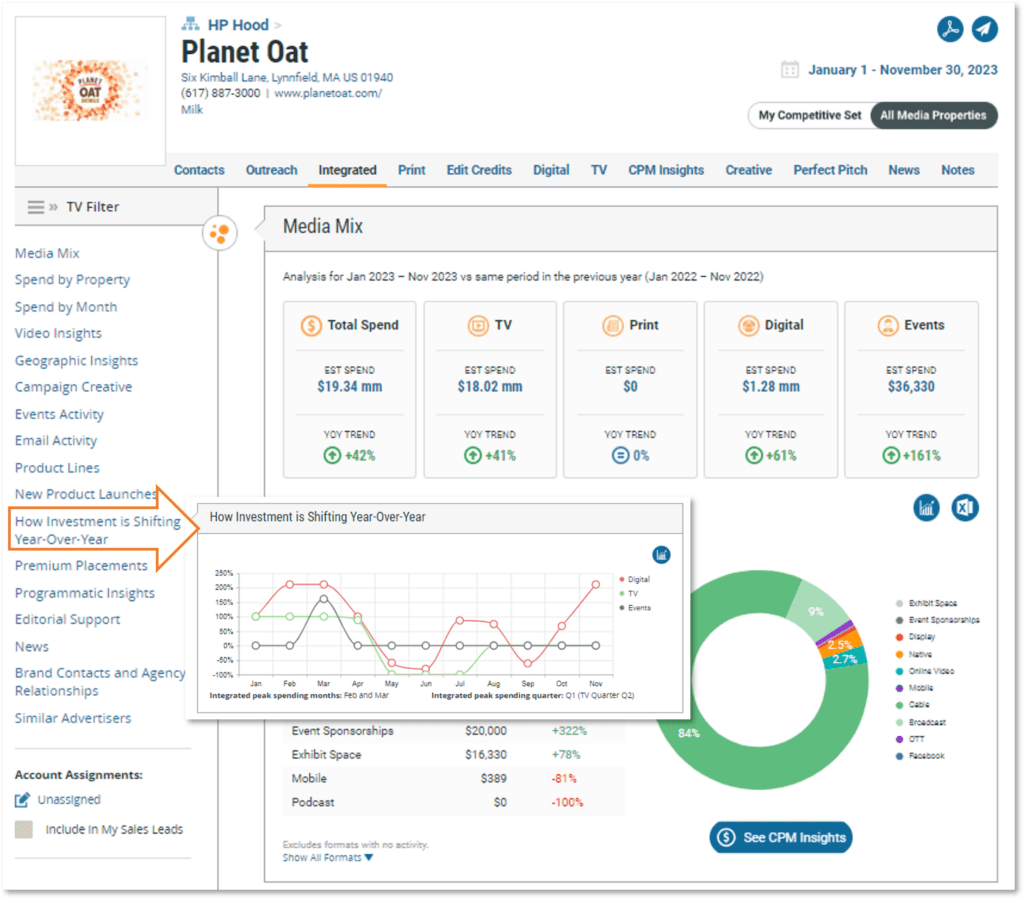This screenshot has width=1024, height=899.
Task: Toggle Events series in the line chart legend
Action: pos(635,608)
